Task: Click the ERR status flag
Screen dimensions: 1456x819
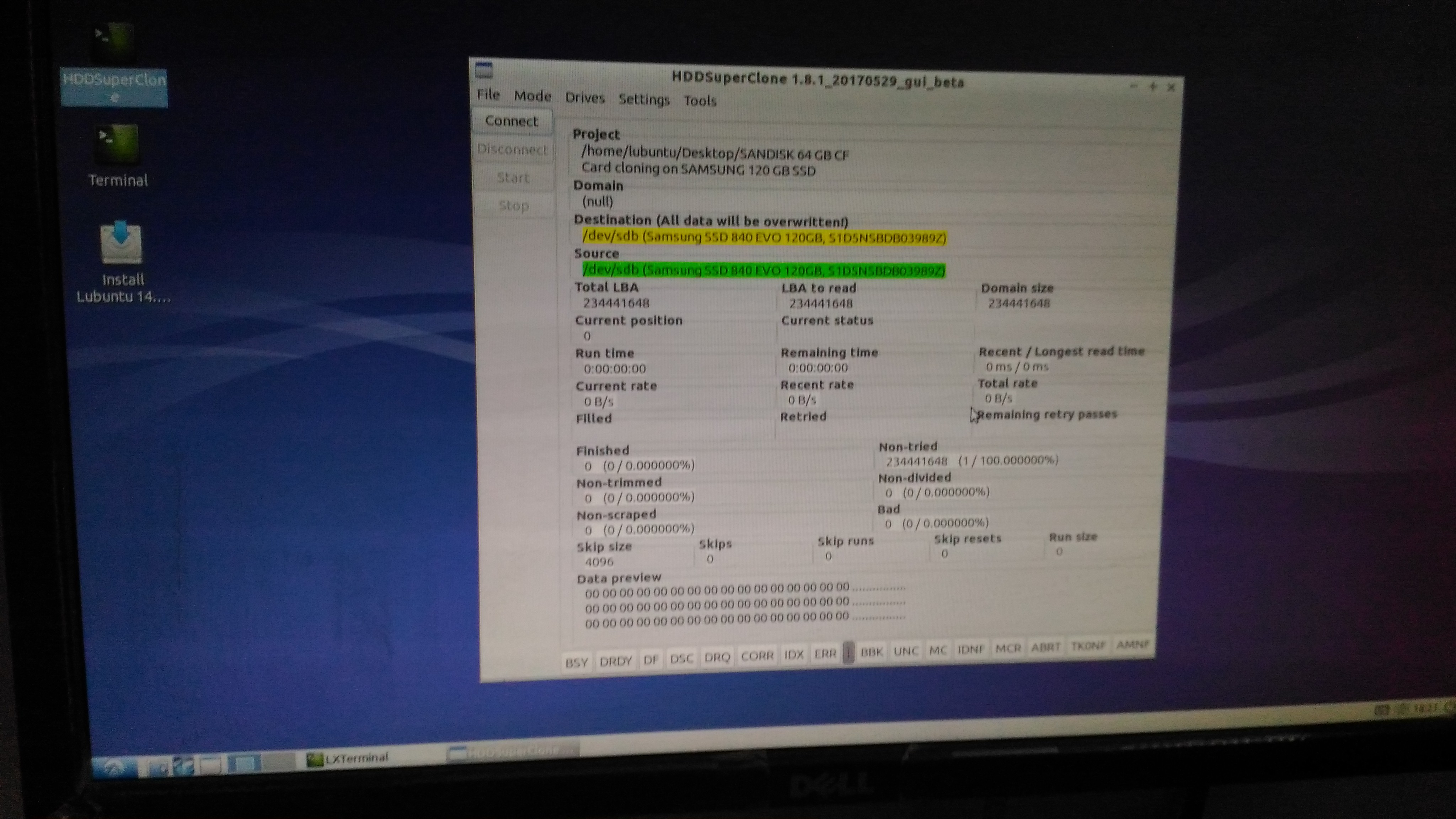Action: 825,653
